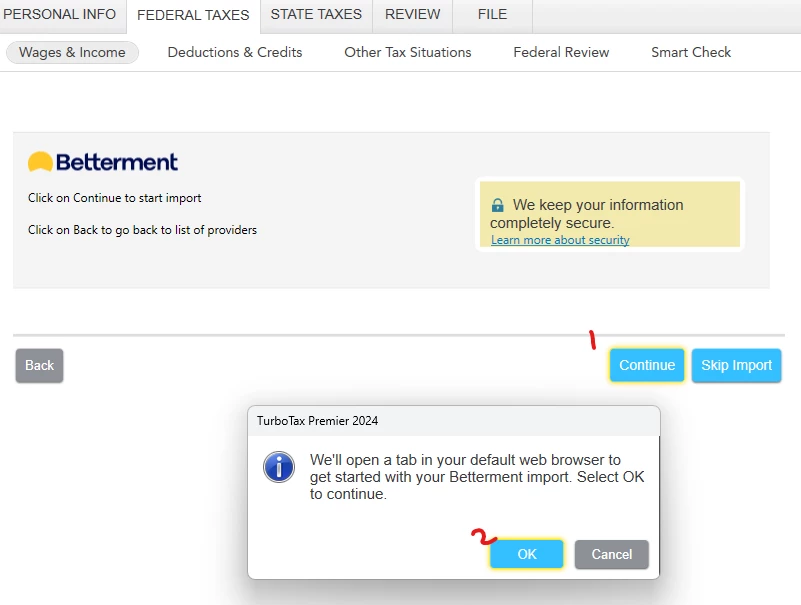This screenshot has height=605, width=801.
Task: Click the security lock icon
Action: click(x=498, y=205)
